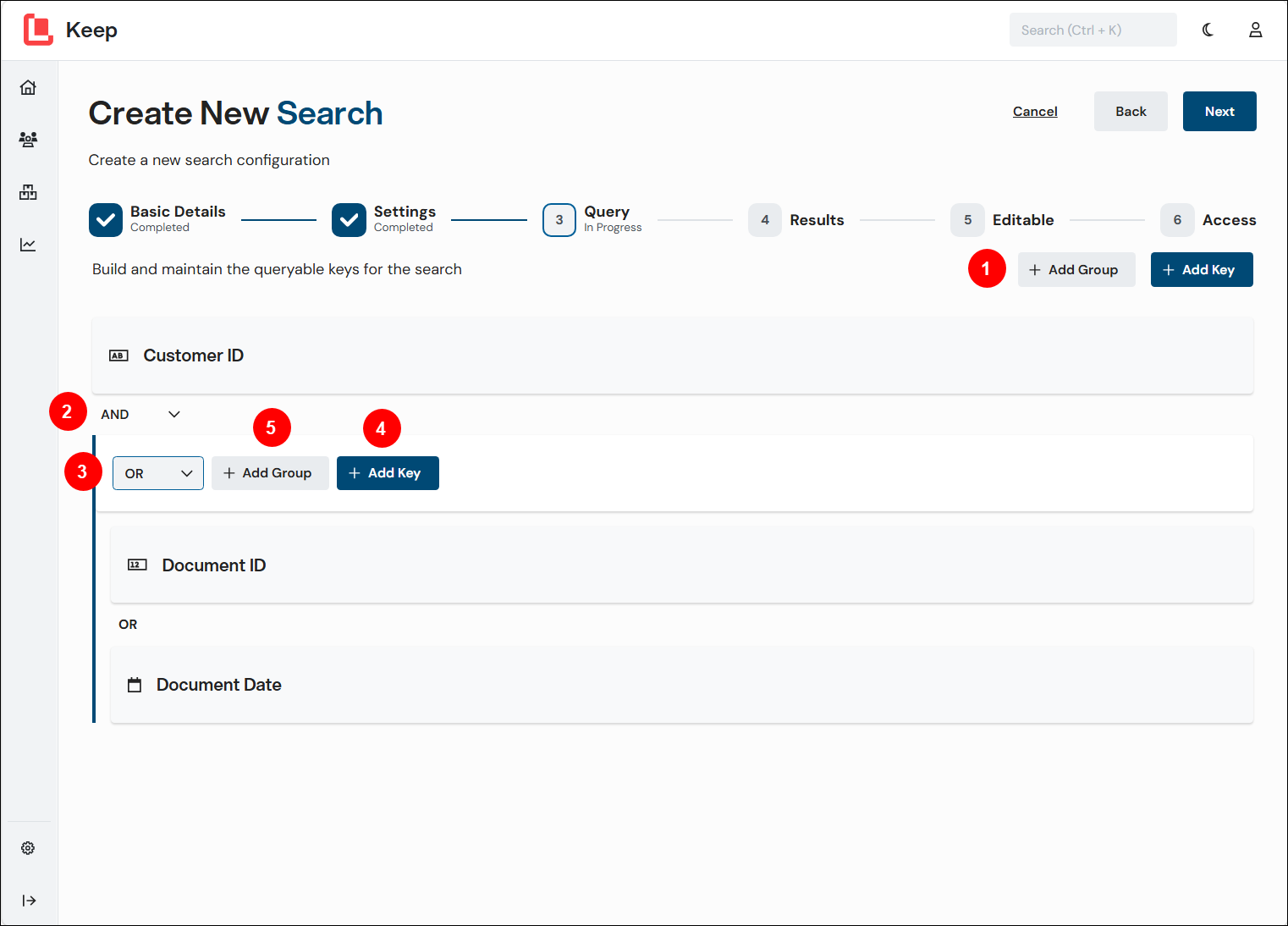Click the calendar icon beside Document Date
Screen dimensions: 1288x926
pos(135,685)
